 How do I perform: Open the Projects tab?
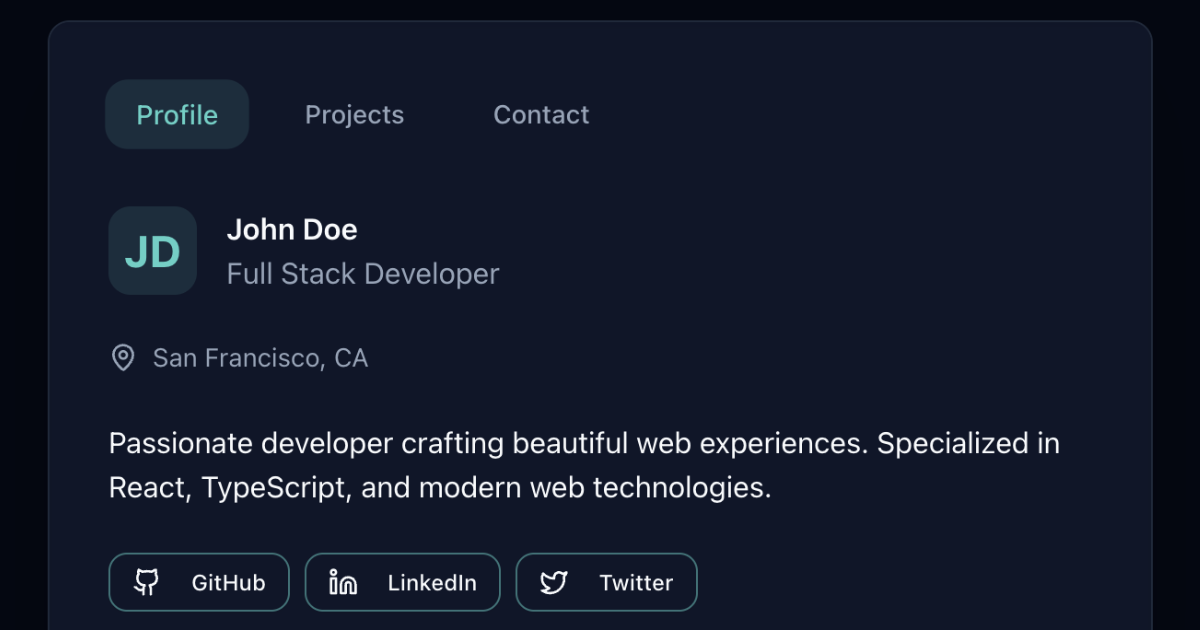(x=354, y=115)
